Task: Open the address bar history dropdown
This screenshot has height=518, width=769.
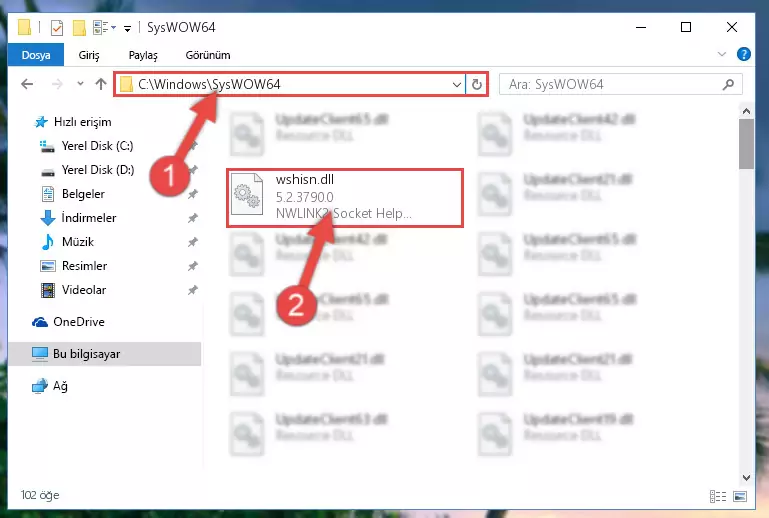Action: click(457, 84)
